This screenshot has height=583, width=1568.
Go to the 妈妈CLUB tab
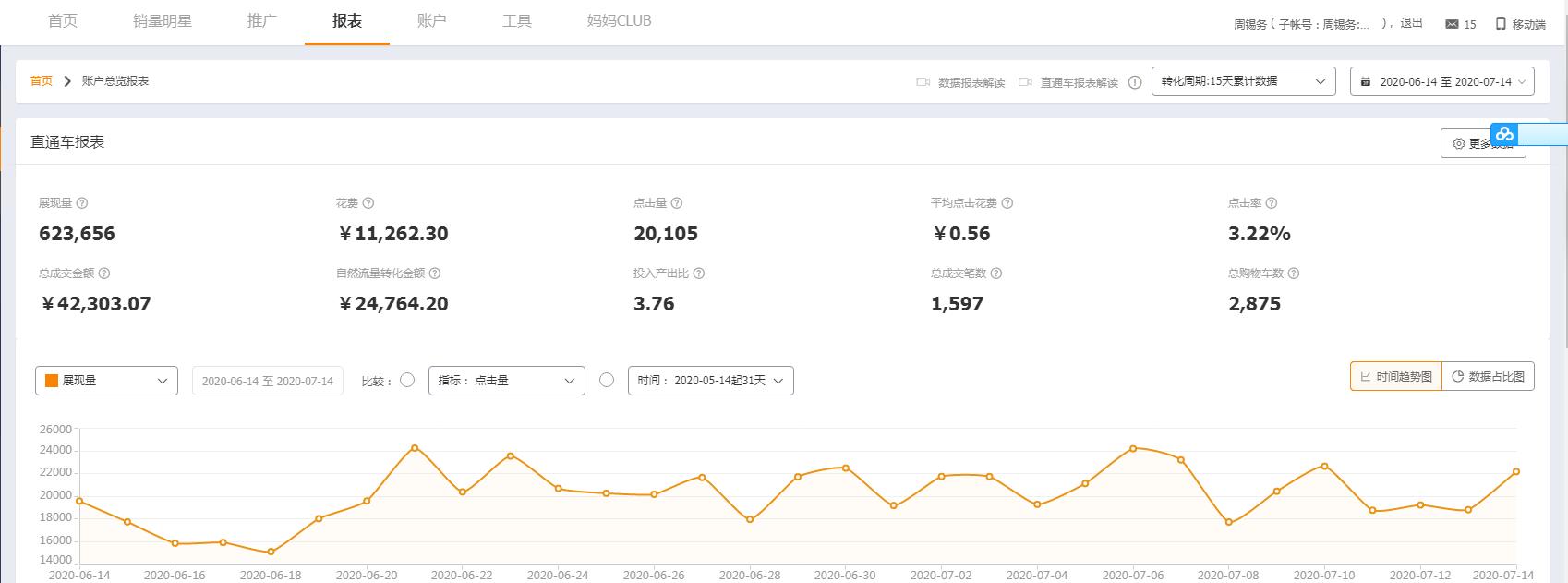pos(619,21)
